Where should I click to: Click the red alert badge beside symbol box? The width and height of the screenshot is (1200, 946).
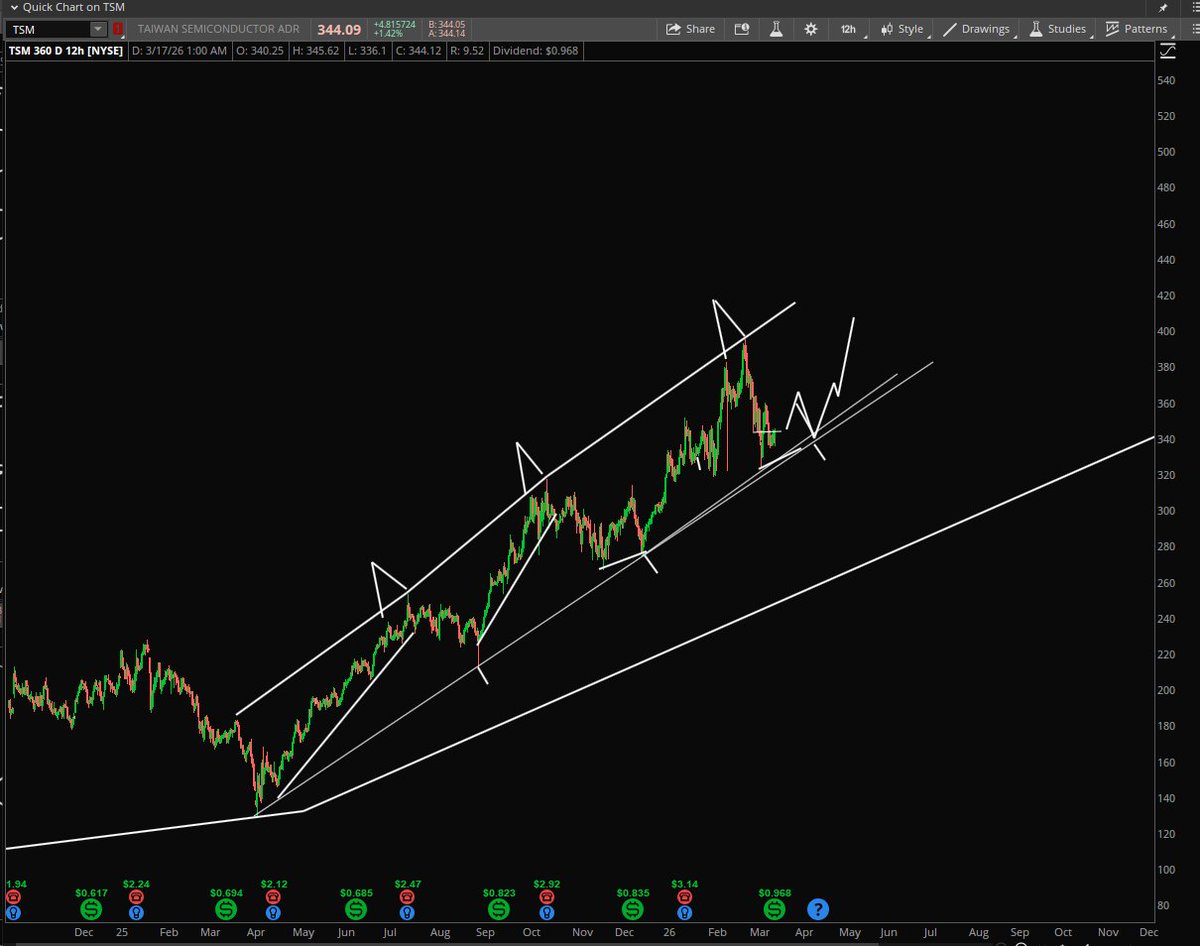pos(117,29)
